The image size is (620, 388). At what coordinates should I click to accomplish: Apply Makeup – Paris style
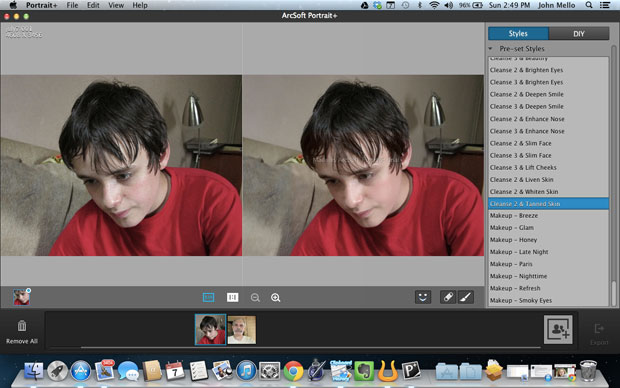tap(548, 264)
